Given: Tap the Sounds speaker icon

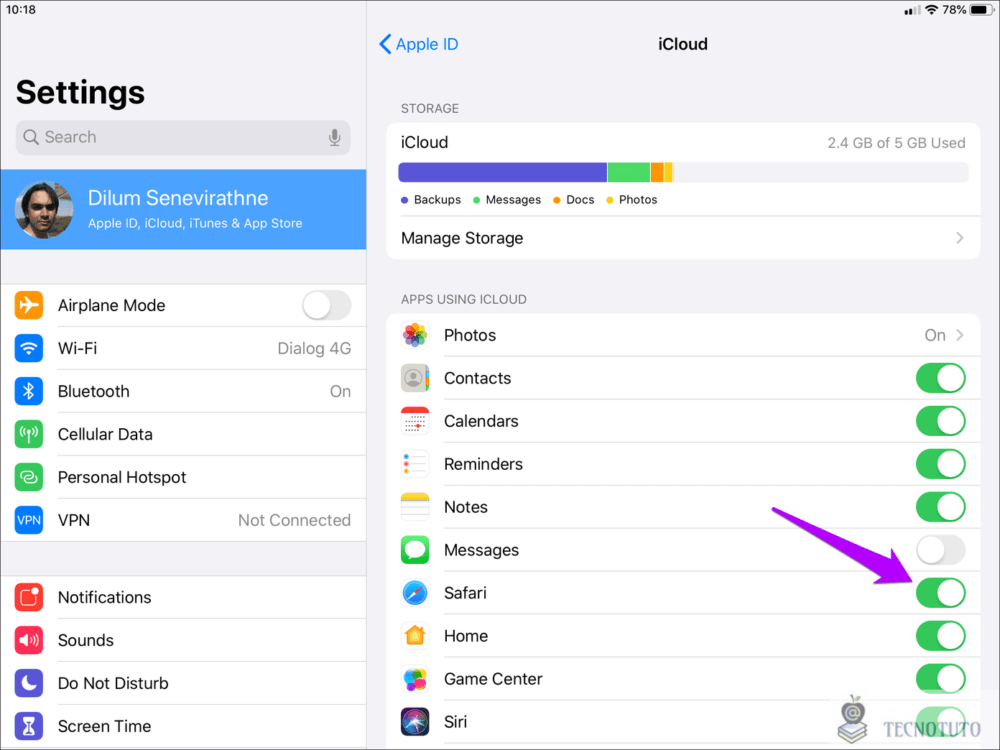Looking at the screenshot, I should coord(29,640).
